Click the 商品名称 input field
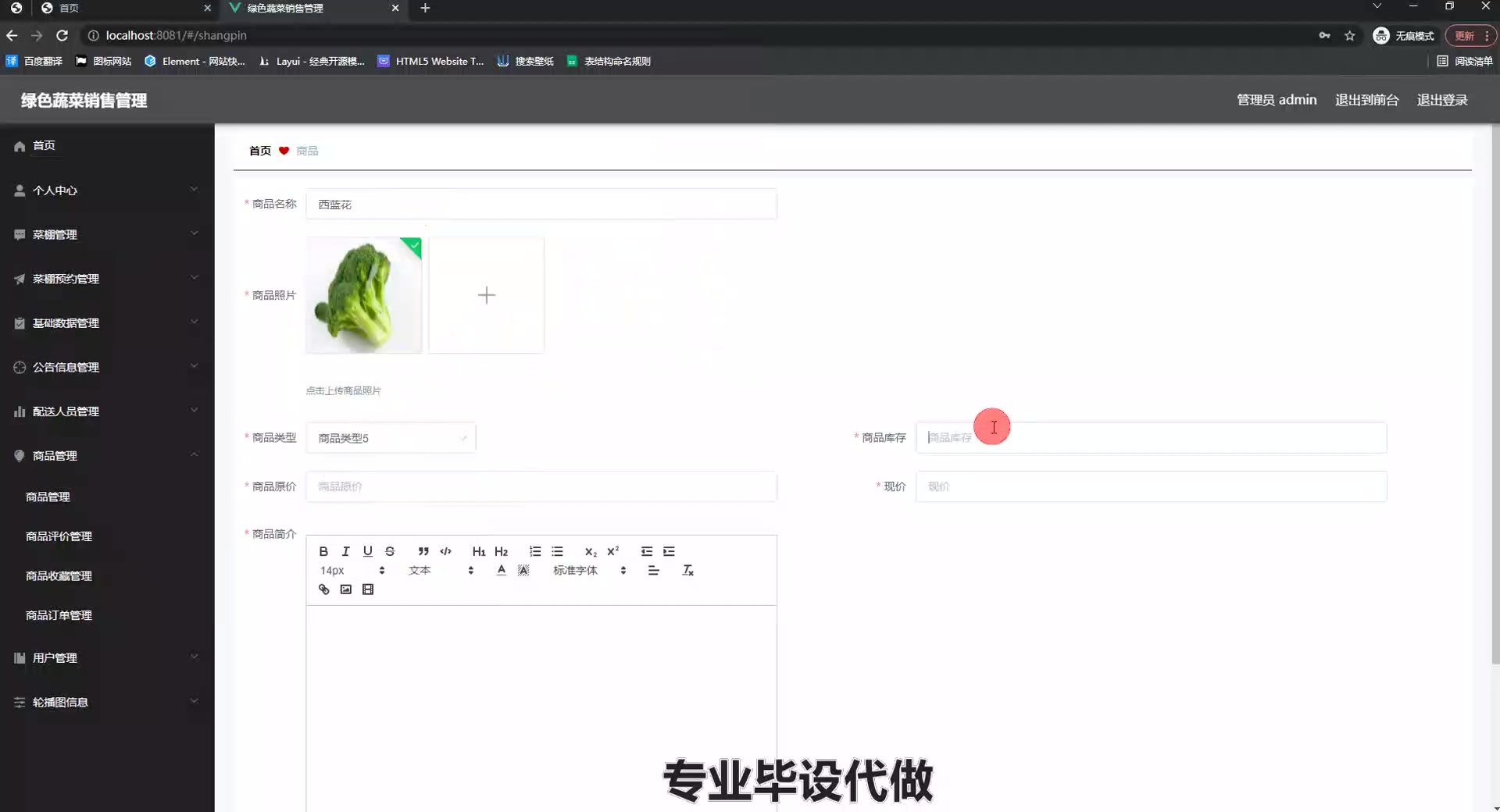This screenshot has width=1500, height=812. click(x=541, y=205)
